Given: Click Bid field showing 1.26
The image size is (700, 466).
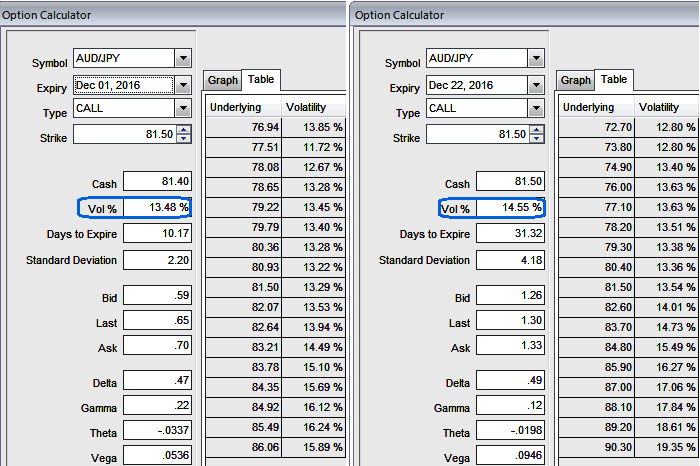Looking at the screenshot, I should pyautogui.click(x=511, y=295).
